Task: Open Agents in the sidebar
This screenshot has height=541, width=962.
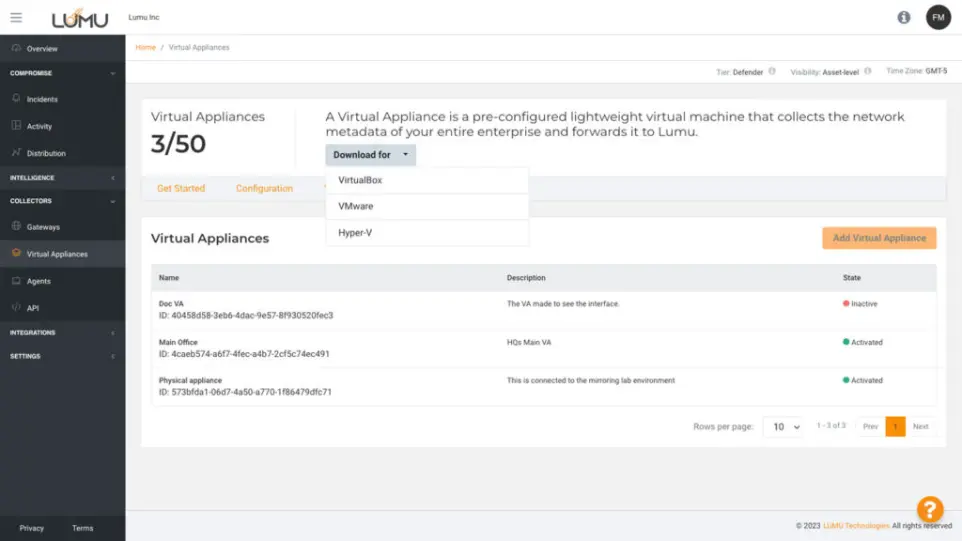Action: (38, 281)
